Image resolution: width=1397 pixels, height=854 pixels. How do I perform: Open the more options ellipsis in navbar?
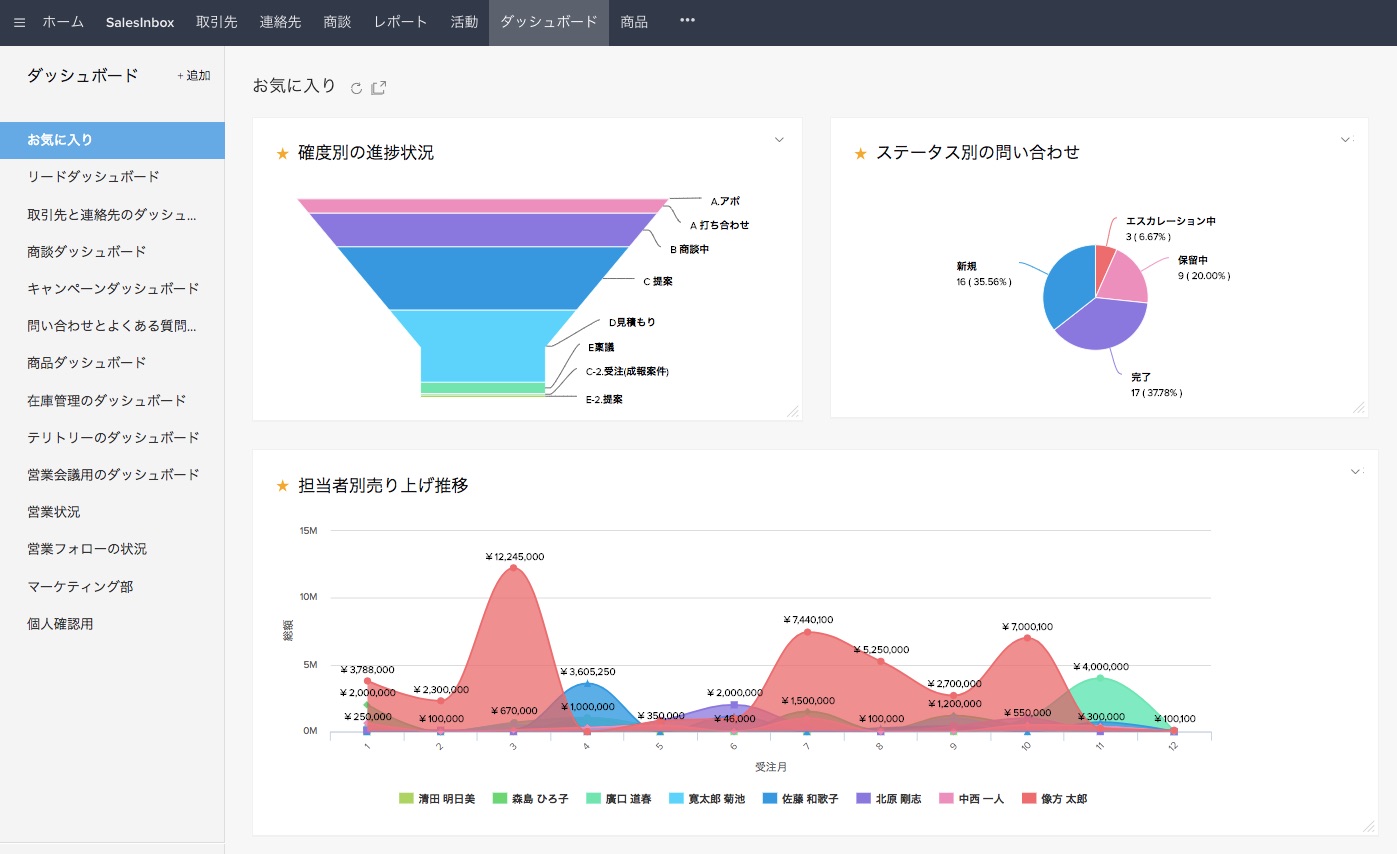tap(687, 21)
